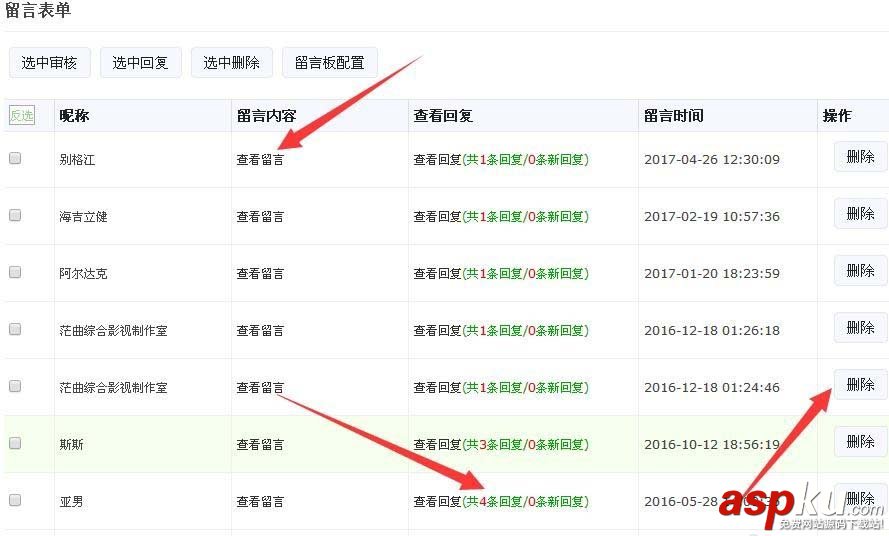
Task: Click the timestamp 2016-10-12 18:56:19
Action: [x=712, y=445]
